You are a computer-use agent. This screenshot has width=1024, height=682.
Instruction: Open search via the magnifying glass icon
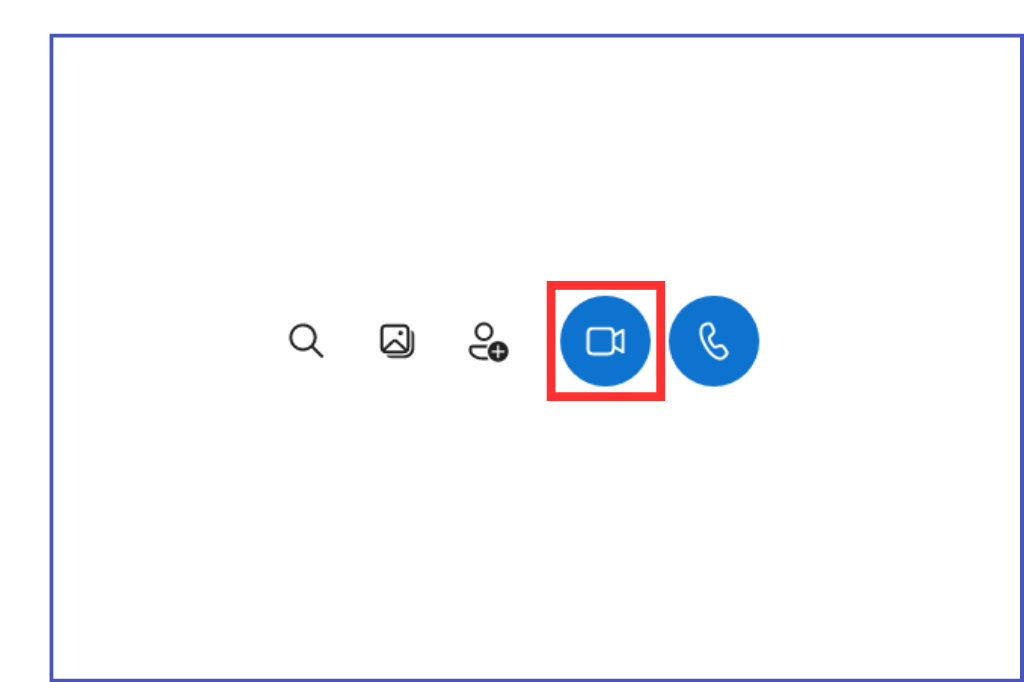point(306,340)
